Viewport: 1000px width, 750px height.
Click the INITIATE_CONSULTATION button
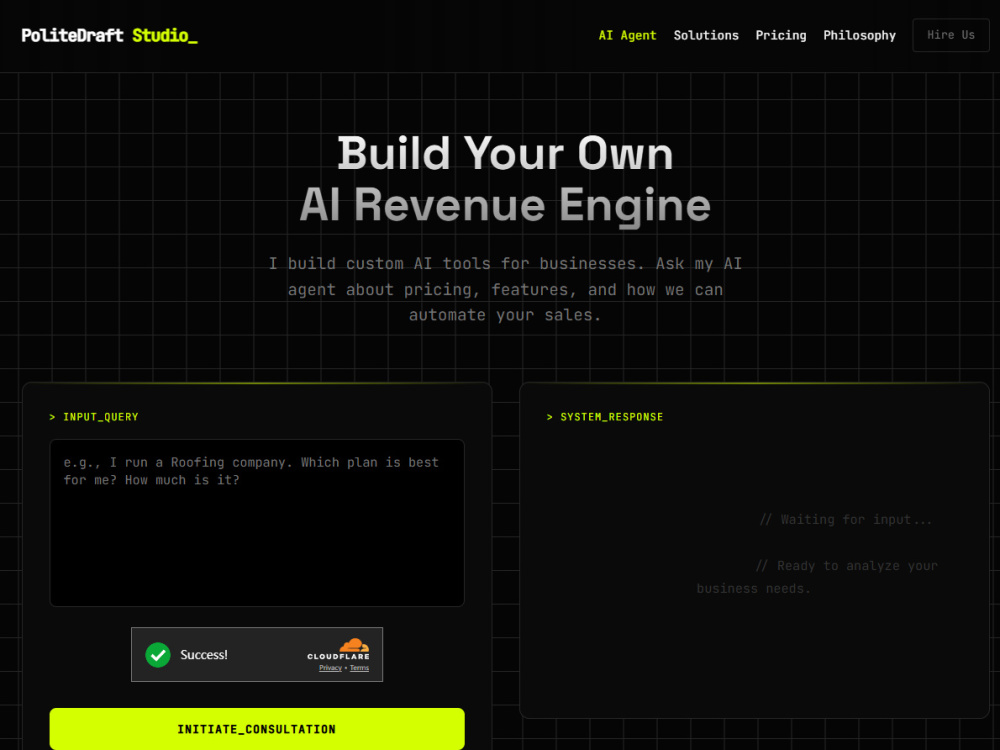point(257,728)
